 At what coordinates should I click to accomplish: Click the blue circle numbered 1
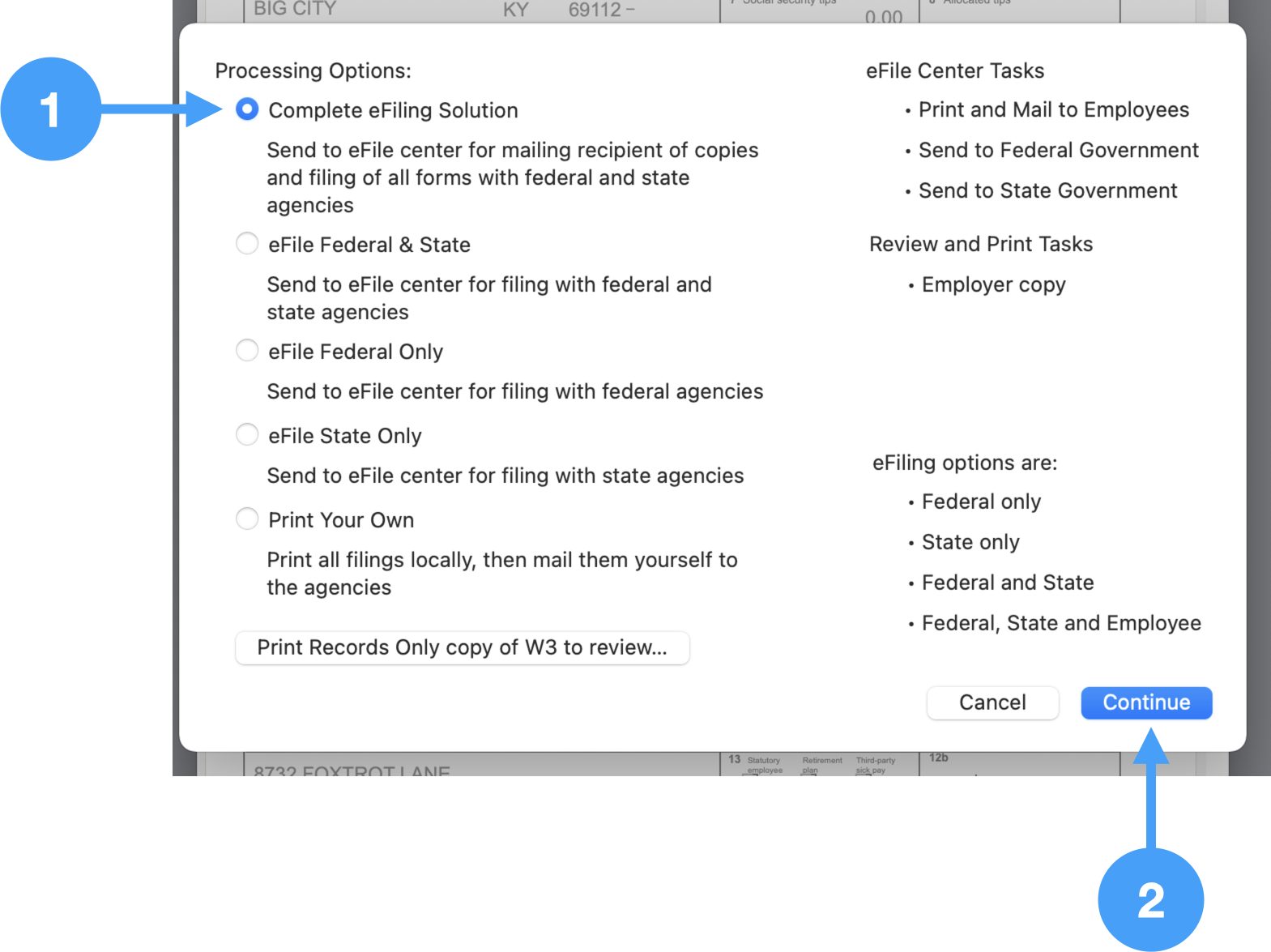point(50,109)
